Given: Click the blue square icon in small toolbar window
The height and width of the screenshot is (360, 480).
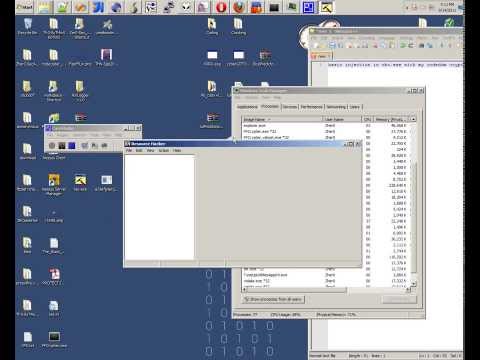Looking at the screenshot, I should click(72, 146).
